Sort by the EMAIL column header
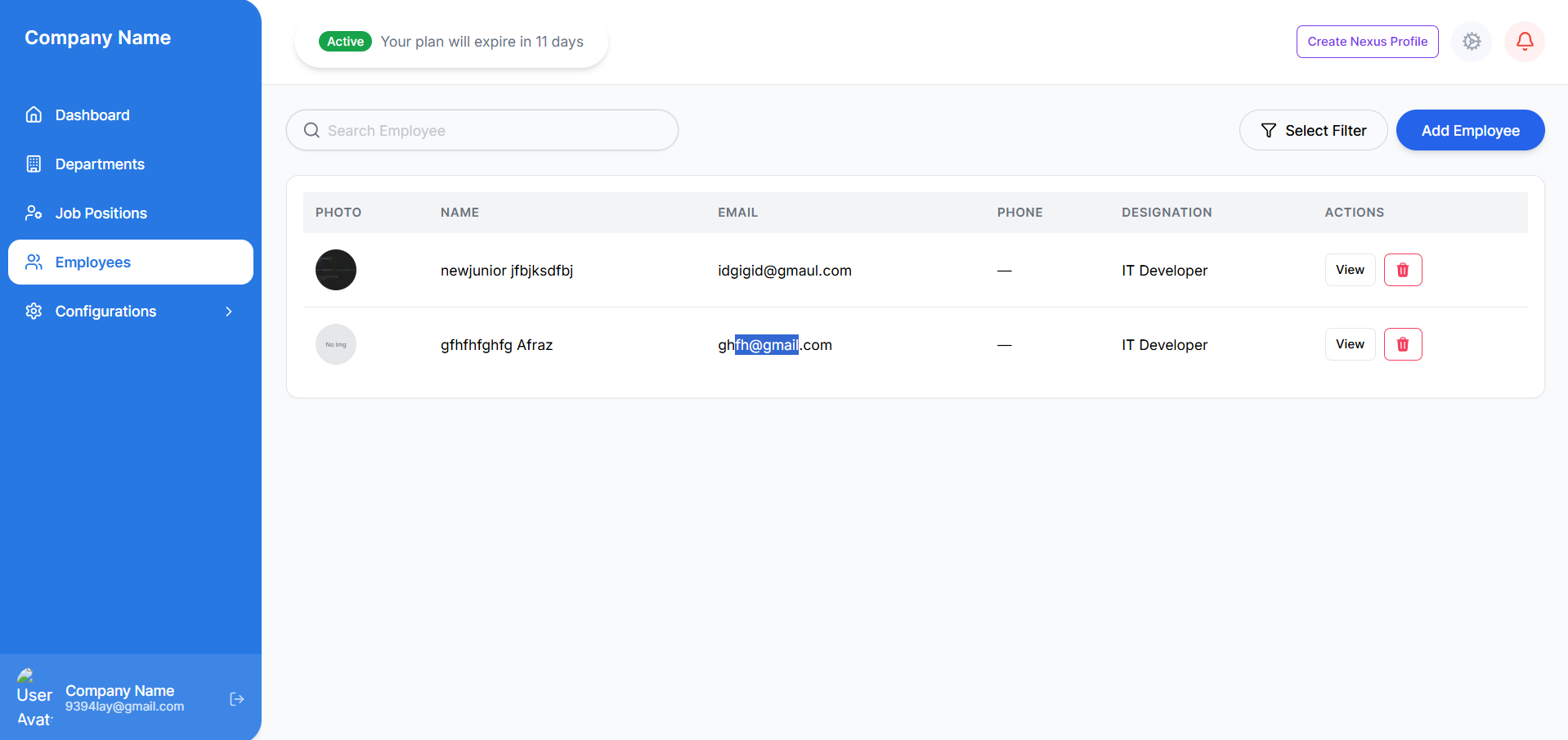The width and height of the screenshot is (1568, 740). pos(737,212)
